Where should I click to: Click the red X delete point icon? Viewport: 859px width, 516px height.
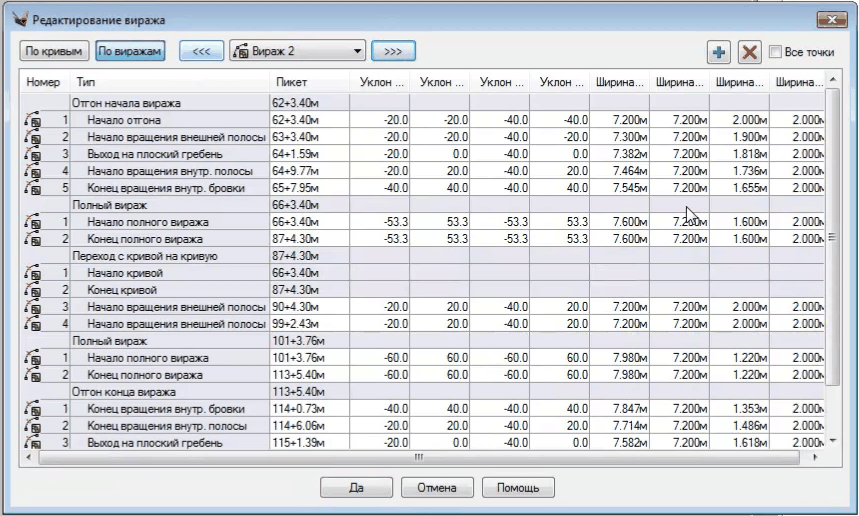[x=749, y=51]
